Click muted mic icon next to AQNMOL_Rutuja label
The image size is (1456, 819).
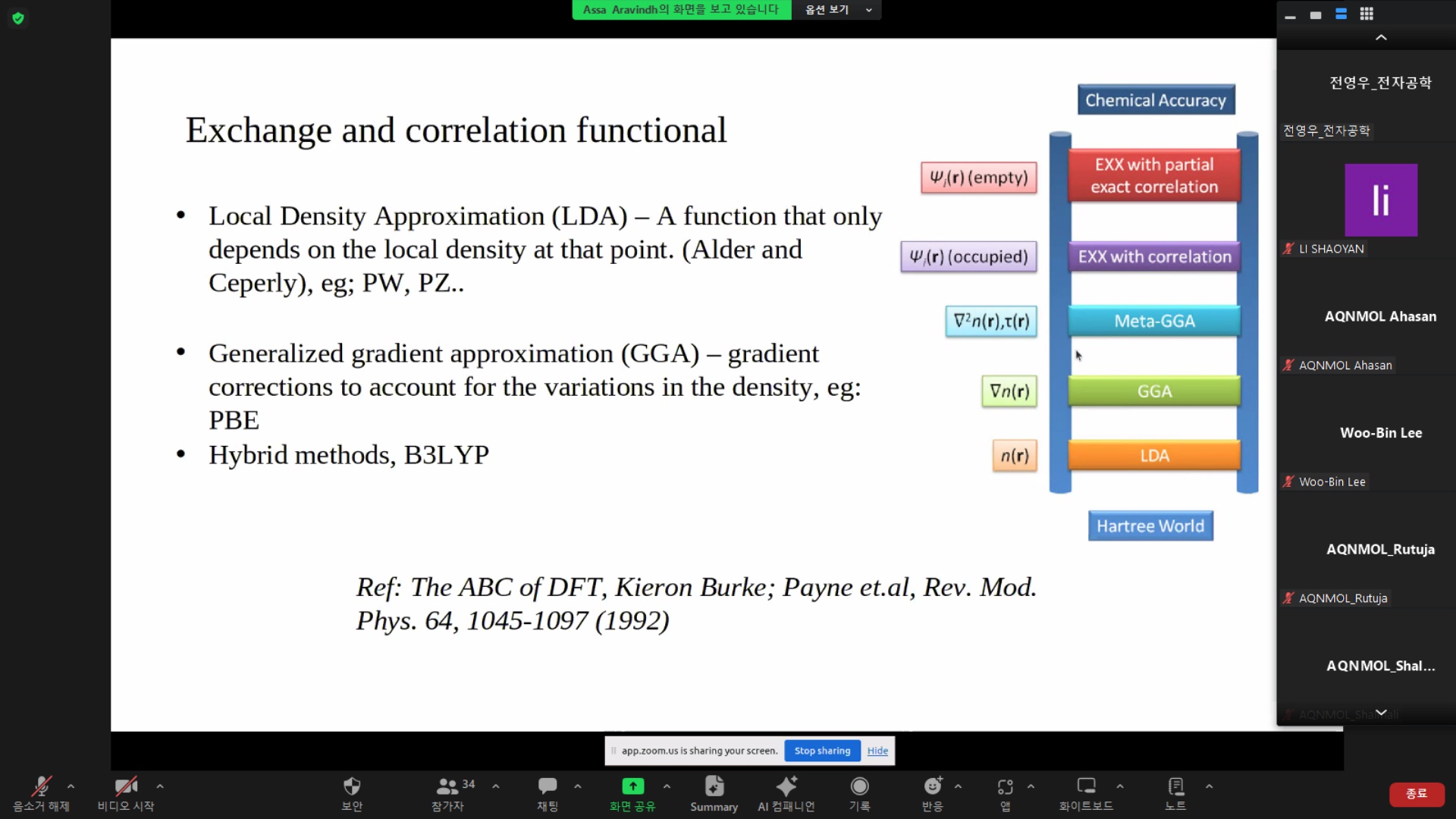click(x=1288, y=598)
